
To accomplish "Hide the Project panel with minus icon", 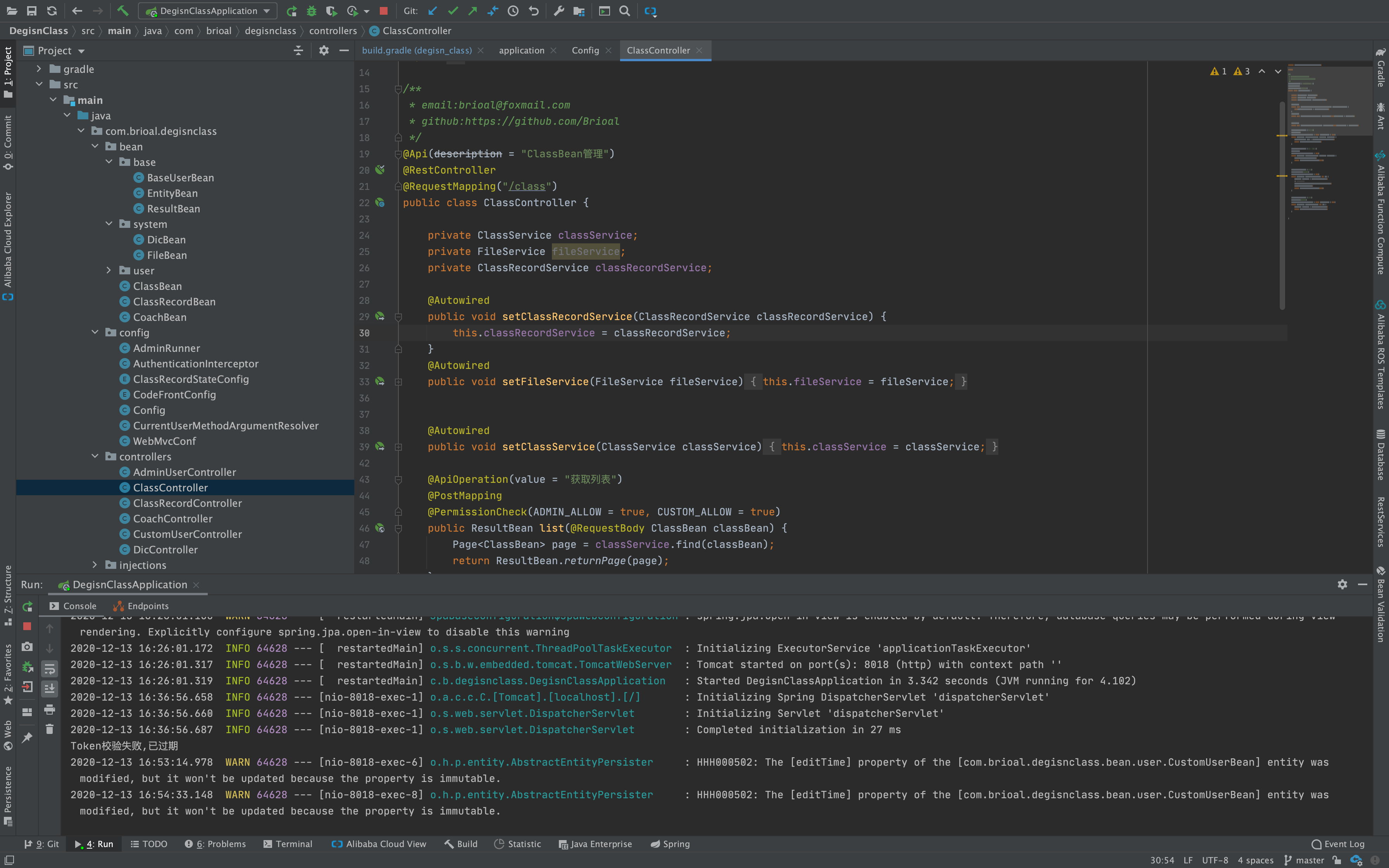I will 344,50.
